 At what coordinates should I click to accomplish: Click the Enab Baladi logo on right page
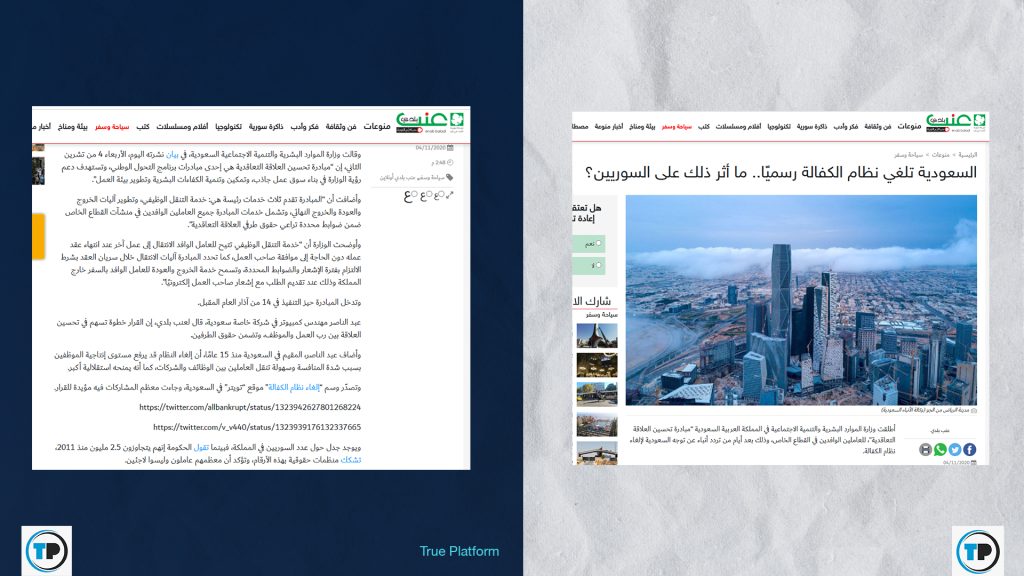[955, 122]
